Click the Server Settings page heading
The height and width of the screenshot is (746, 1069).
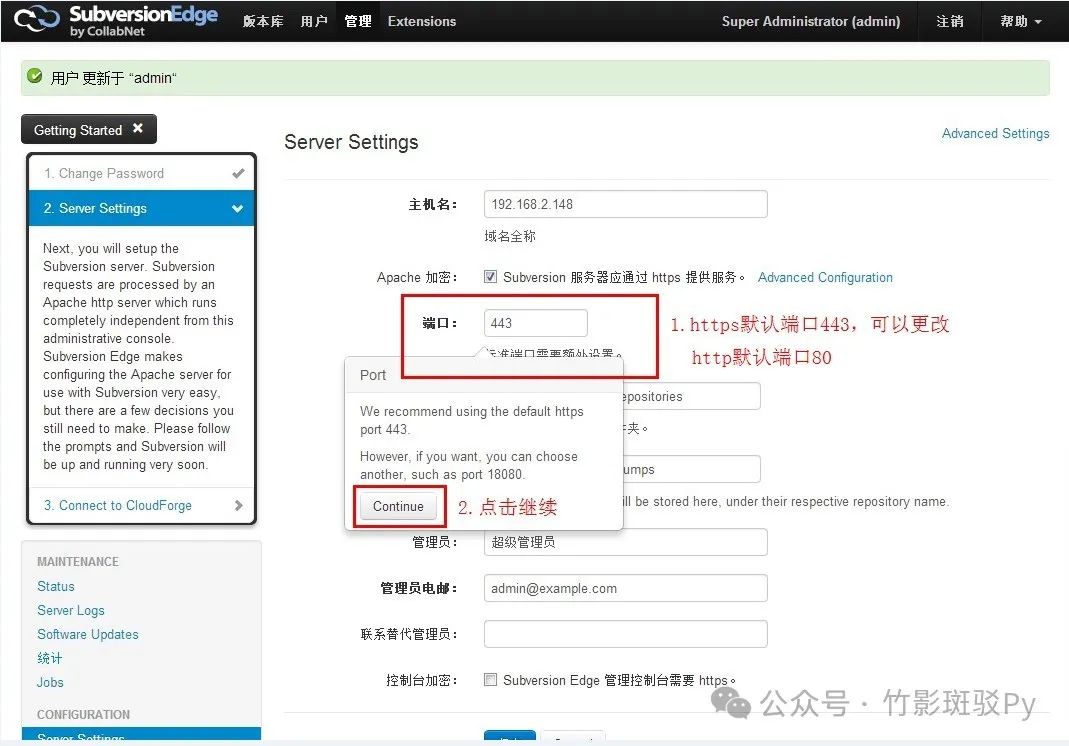pyautogui.click(x=351, y=142)
